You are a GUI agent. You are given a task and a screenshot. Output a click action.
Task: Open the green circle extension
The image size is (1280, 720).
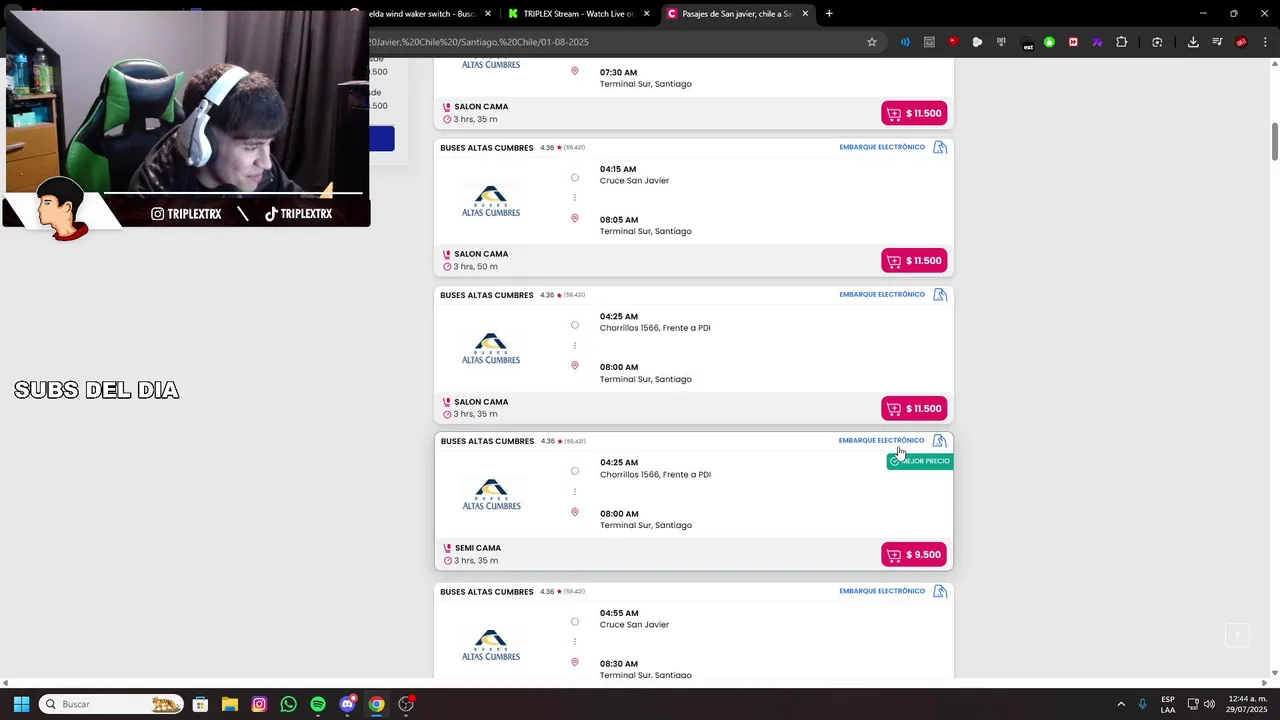pos(1049,42)
